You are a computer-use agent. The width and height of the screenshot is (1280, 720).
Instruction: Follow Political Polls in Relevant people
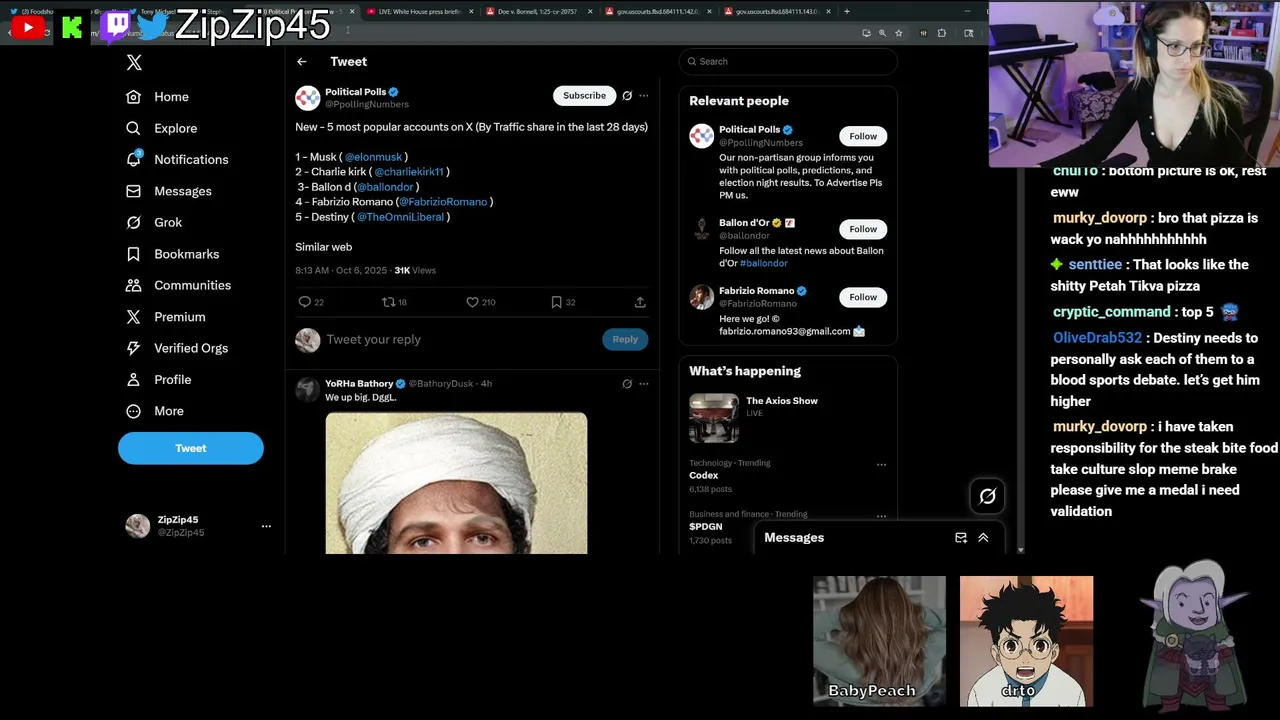point(863,136)
